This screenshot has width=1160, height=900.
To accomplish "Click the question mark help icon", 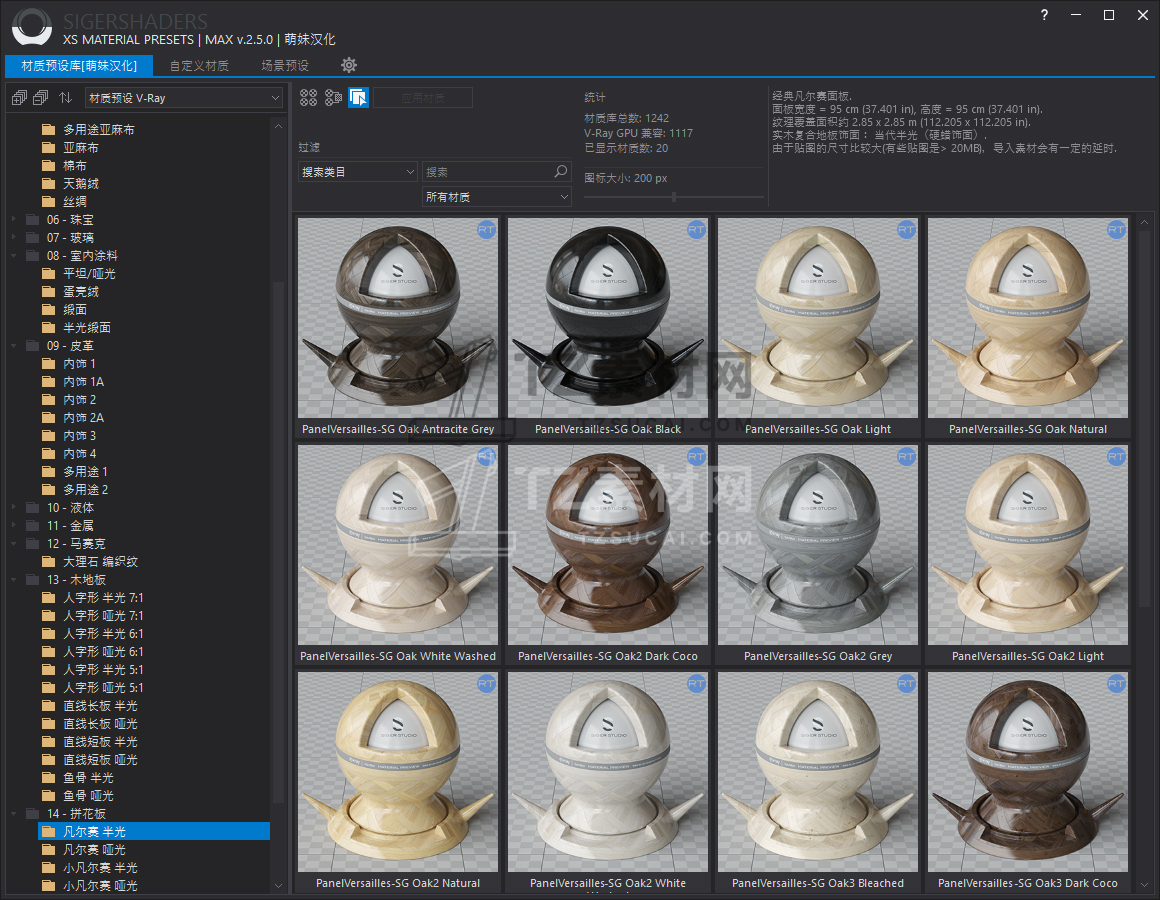I will (1044, 15).
